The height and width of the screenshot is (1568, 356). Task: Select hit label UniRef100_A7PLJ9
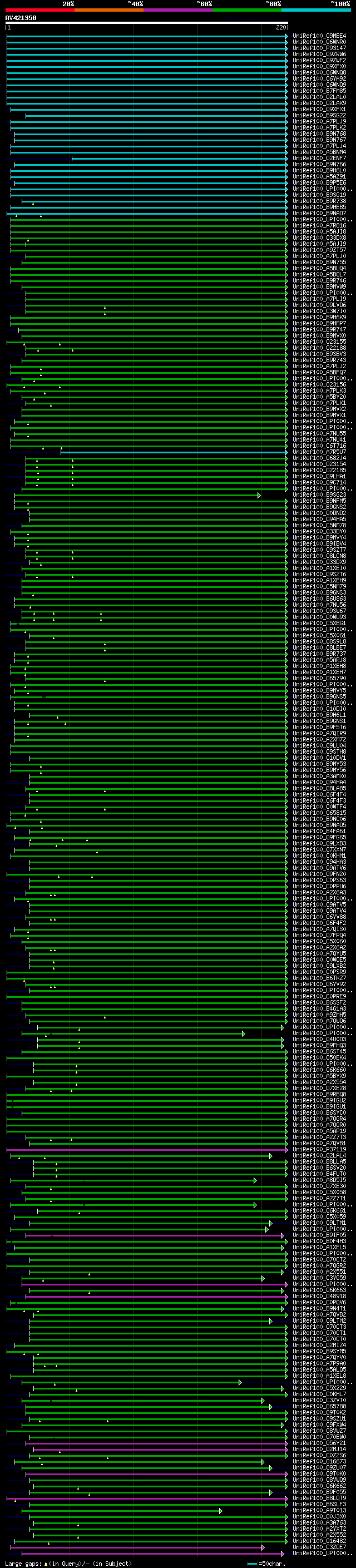point(319,122)
